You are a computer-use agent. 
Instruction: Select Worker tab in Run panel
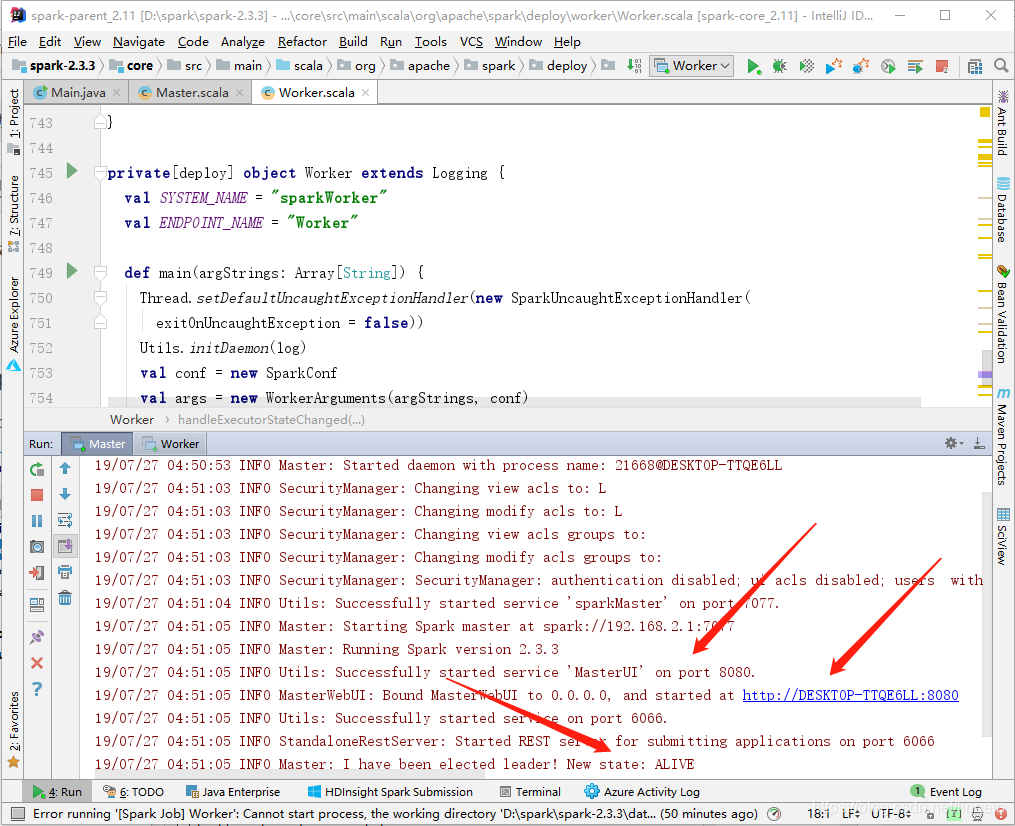(172, 444)
